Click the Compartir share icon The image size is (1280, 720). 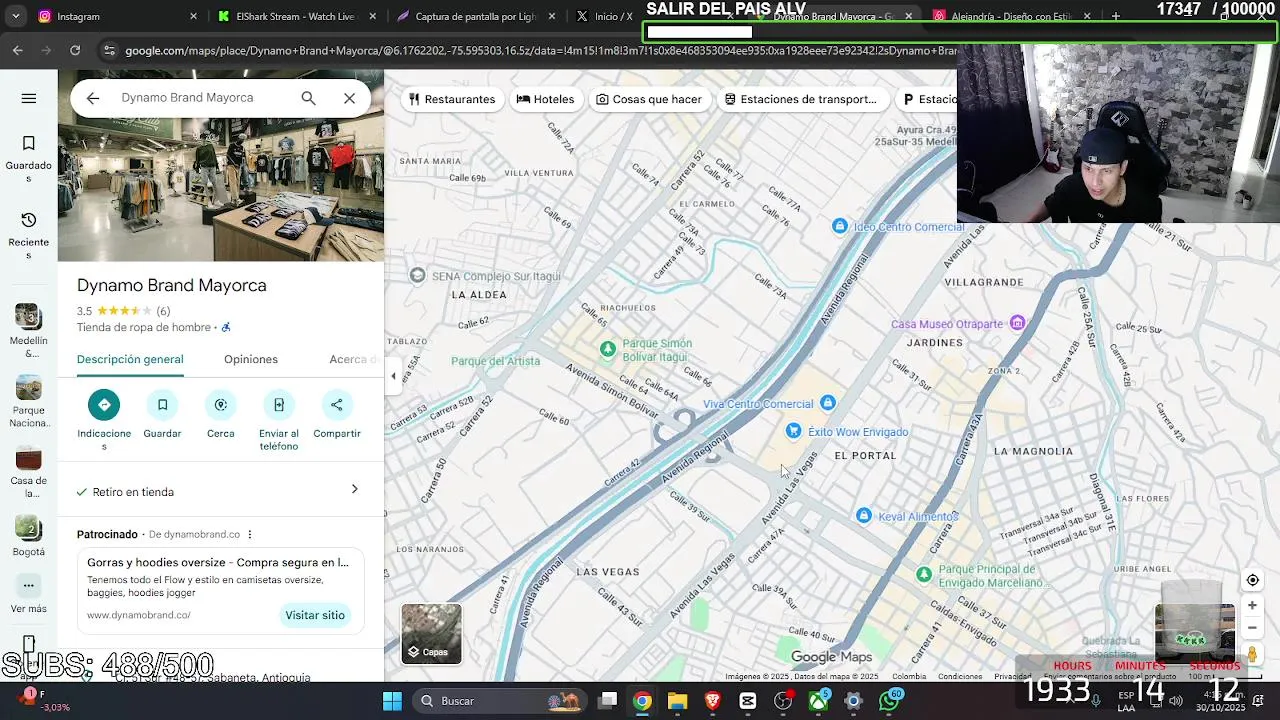click(x=337, y=405)
